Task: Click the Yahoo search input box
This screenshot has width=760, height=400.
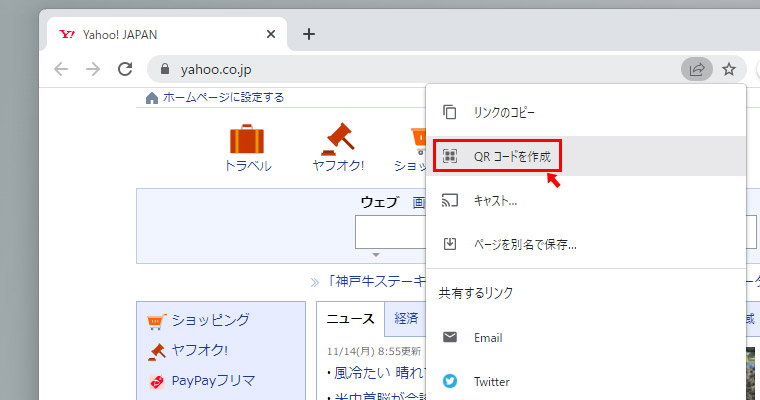Action: point(391,232)
